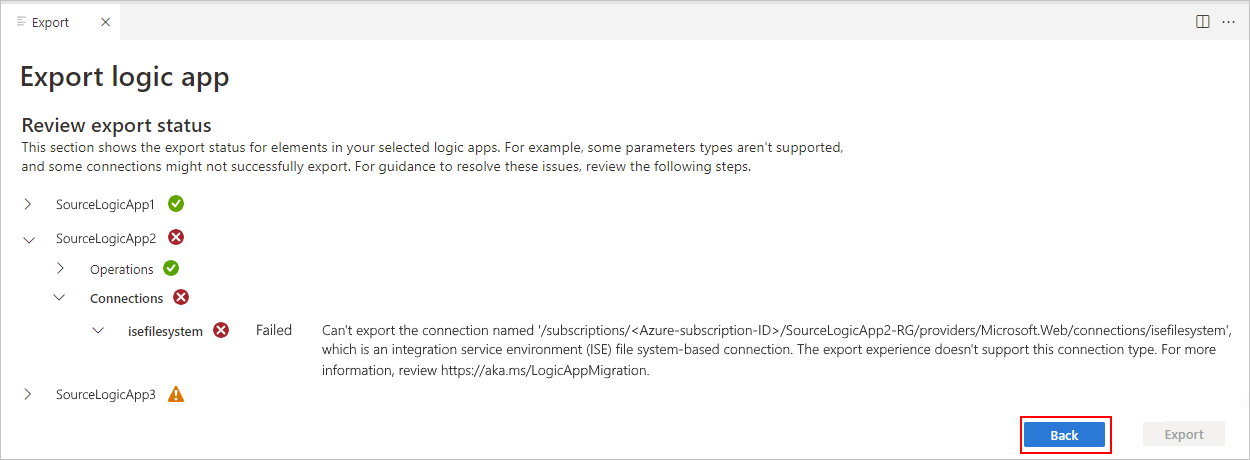Click the blue Back button
The width and height of the screenshot is (1250, 460).
[1064, 435]
